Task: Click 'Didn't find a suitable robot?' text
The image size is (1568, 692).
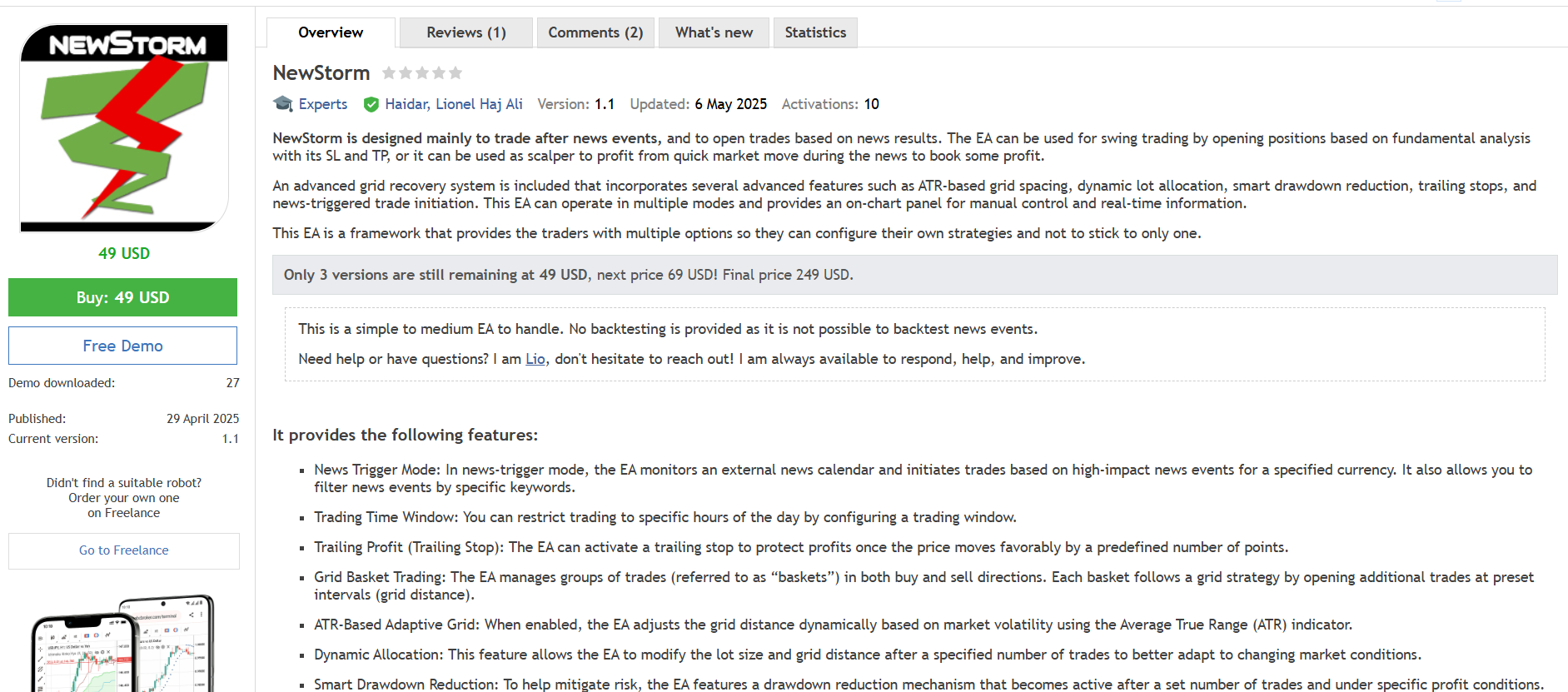Action: (x=124, y=483)
